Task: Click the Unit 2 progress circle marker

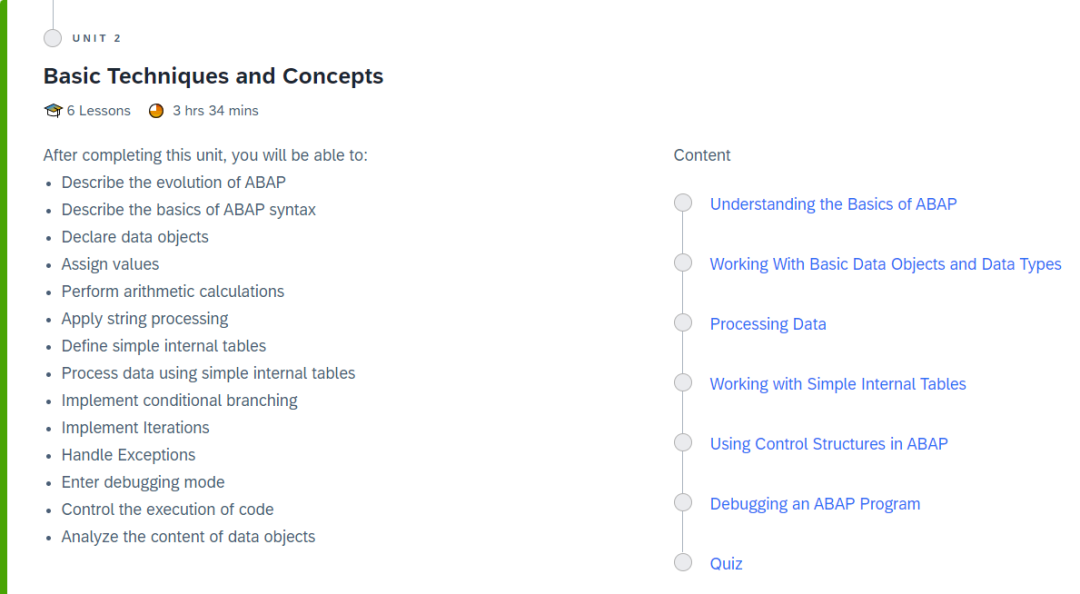Action: point(53,38)
